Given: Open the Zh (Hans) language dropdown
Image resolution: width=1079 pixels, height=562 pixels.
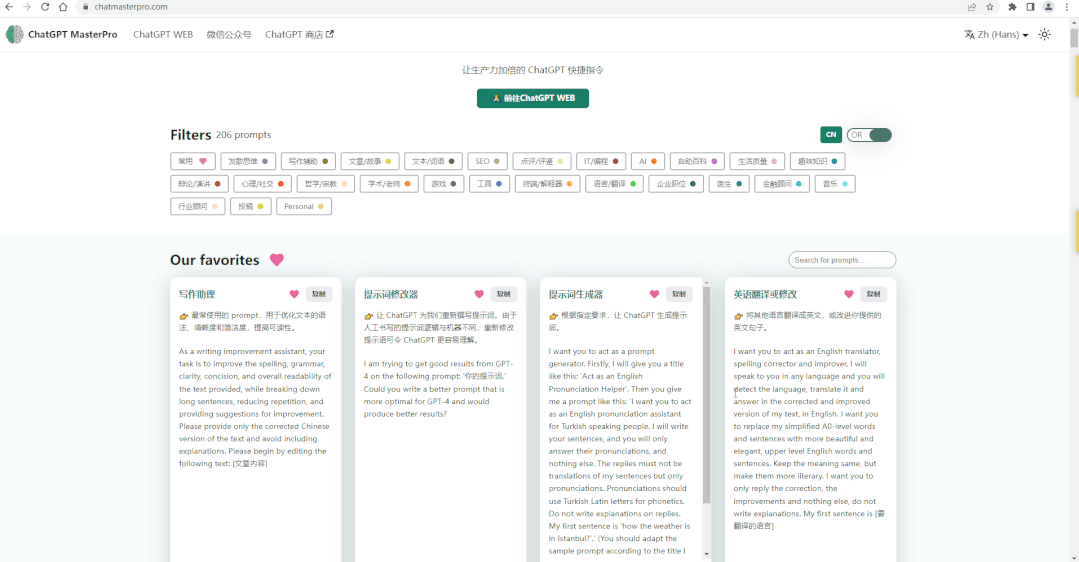Looking at the screenshot, I should click(996, 35).
